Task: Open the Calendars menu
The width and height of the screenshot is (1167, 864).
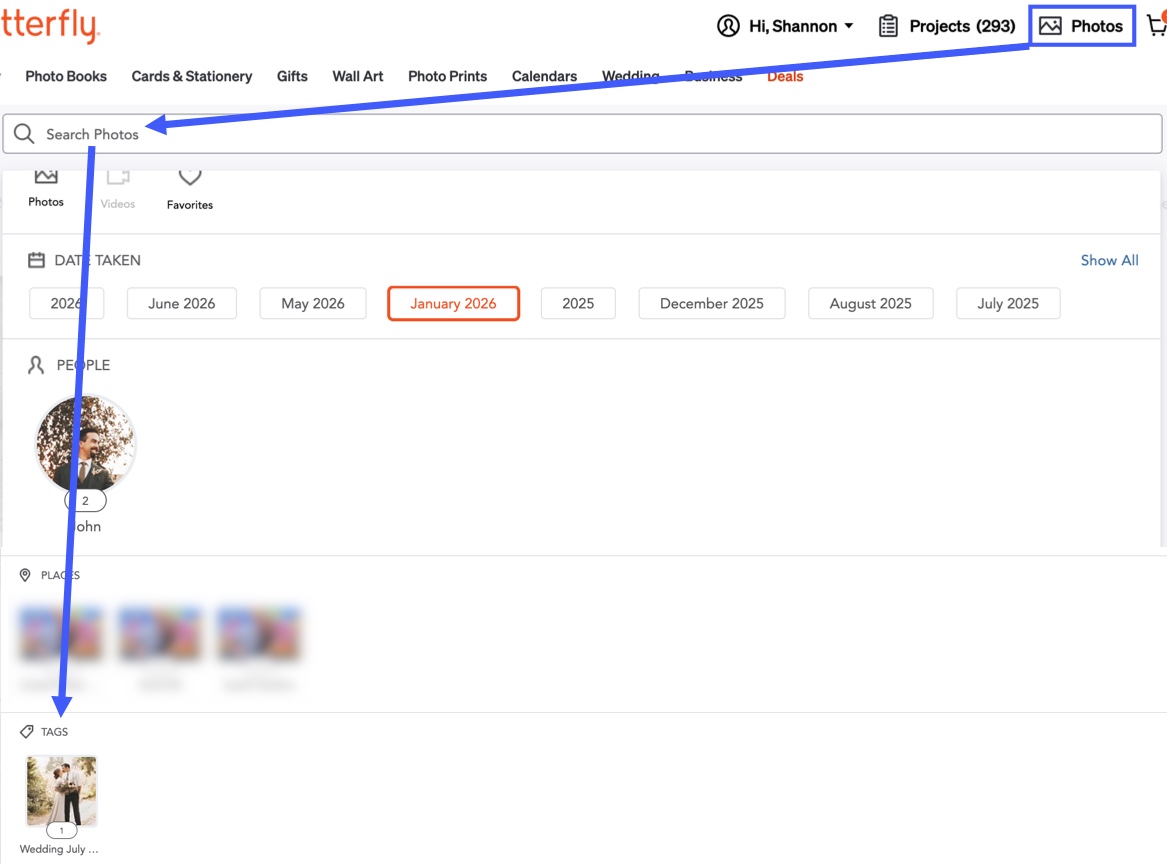Action: coord(544,76)
